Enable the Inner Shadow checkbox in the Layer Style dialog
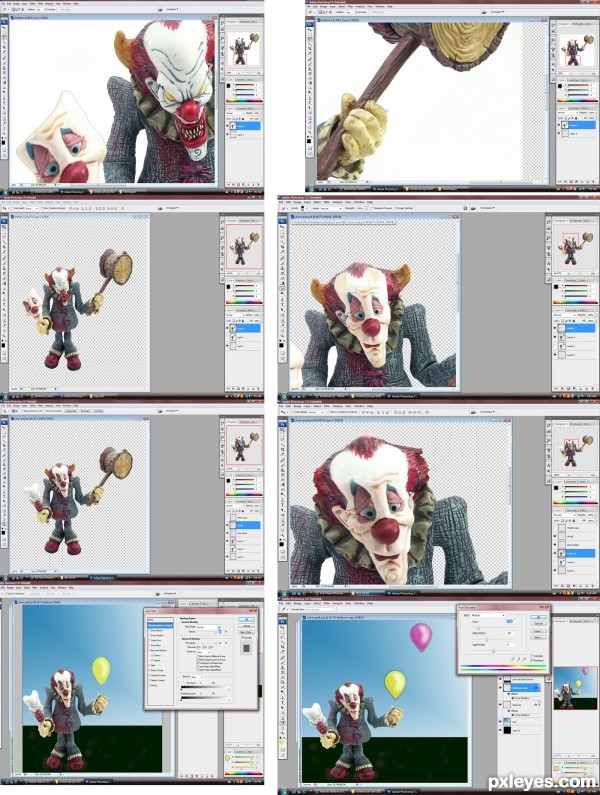Screen dimensions: 600x795 tap(150, 635)
